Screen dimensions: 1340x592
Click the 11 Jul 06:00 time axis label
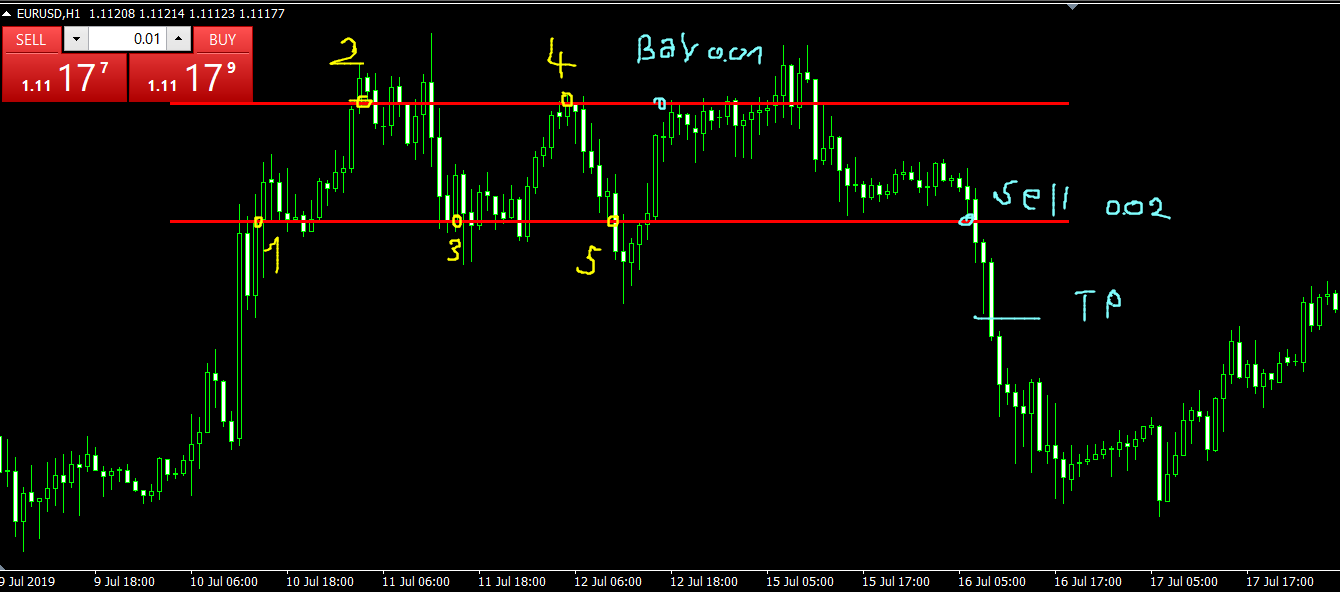click(x=416, y=581)
